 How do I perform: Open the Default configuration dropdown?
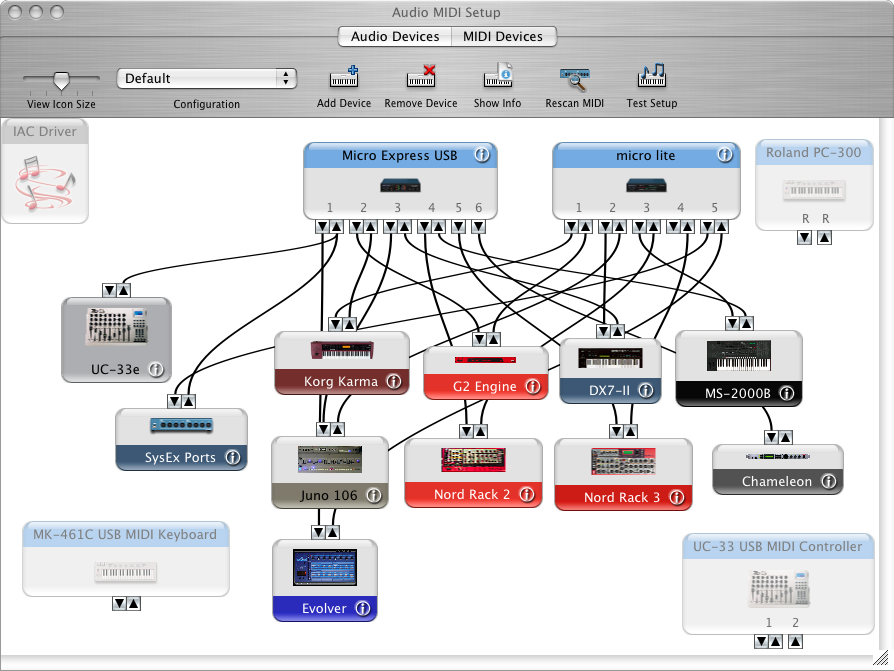point(206,79)
